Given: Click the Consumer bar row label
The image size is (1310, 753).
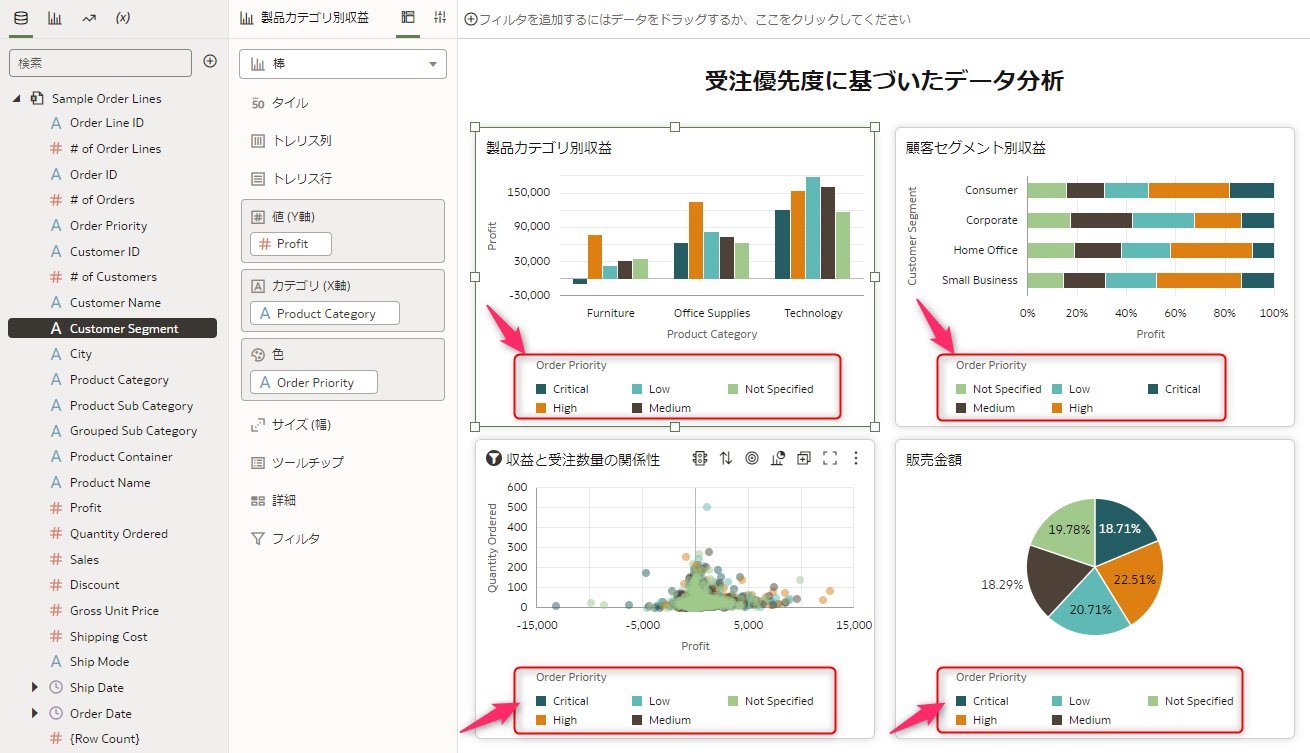Looking at the screenshot, I should pos(991,190).
